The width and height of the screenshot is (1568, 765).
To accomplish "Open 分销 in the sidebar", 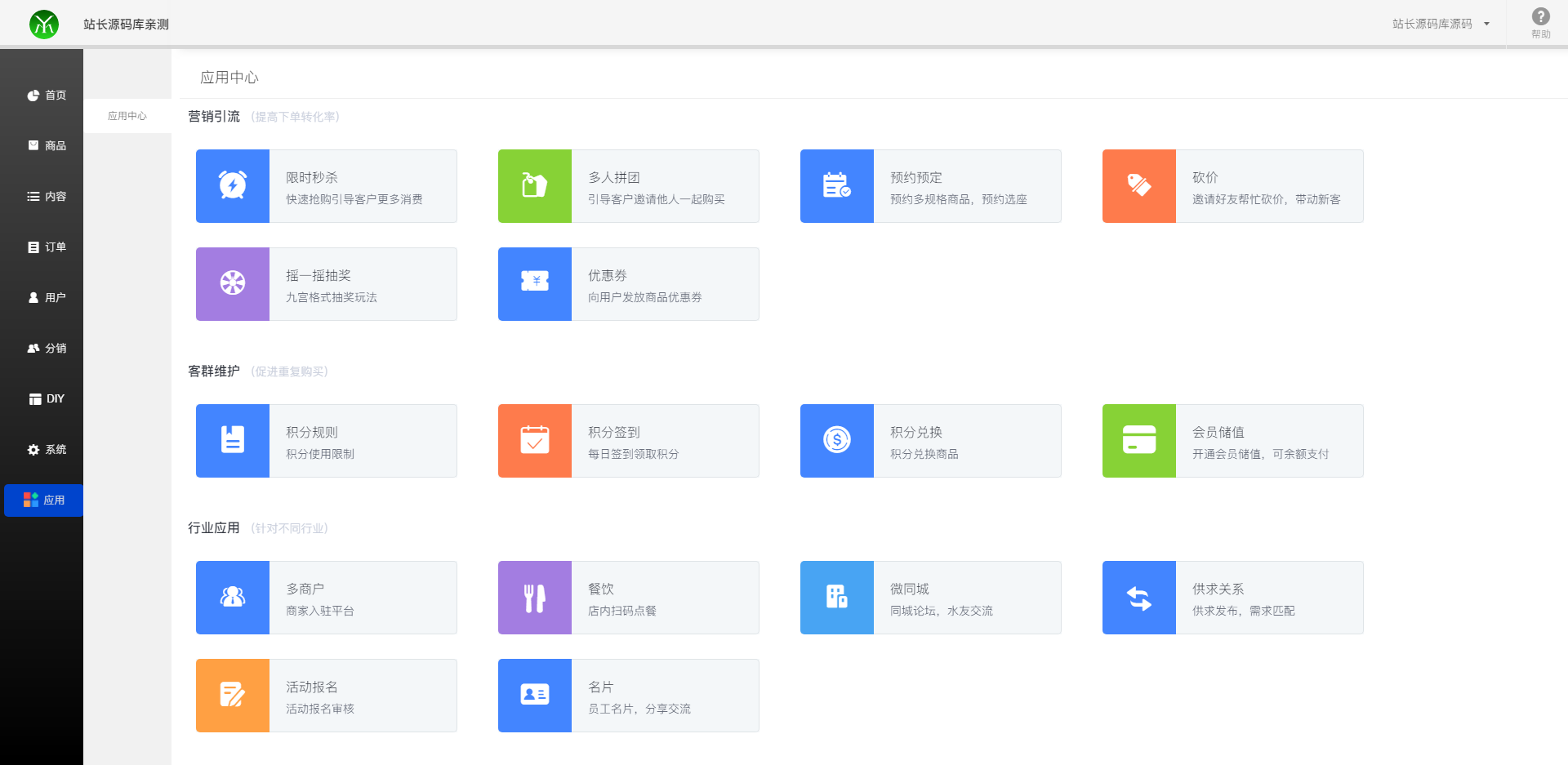I will click(x=46, y=349).
